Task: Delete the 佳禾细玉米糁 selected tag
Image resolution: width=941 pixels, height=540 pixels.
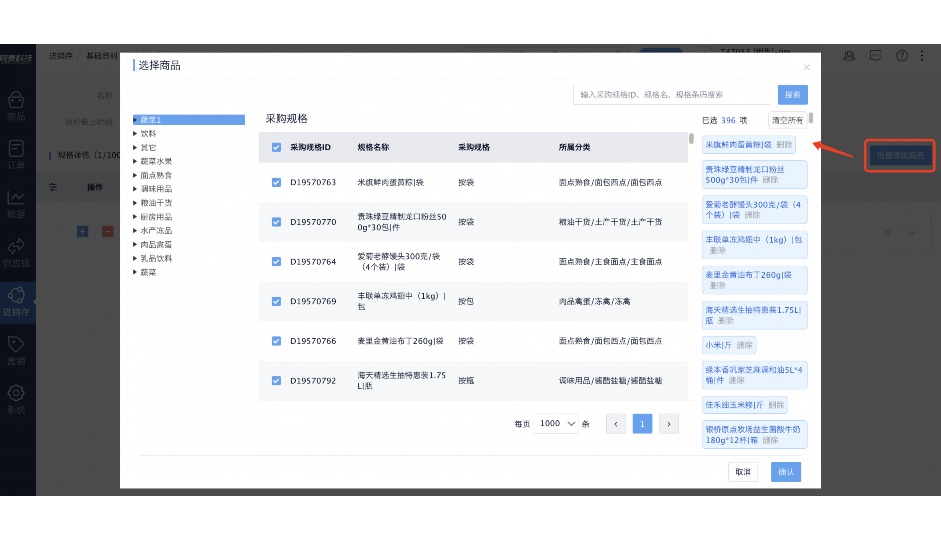Action: click(x=776, y=404)
